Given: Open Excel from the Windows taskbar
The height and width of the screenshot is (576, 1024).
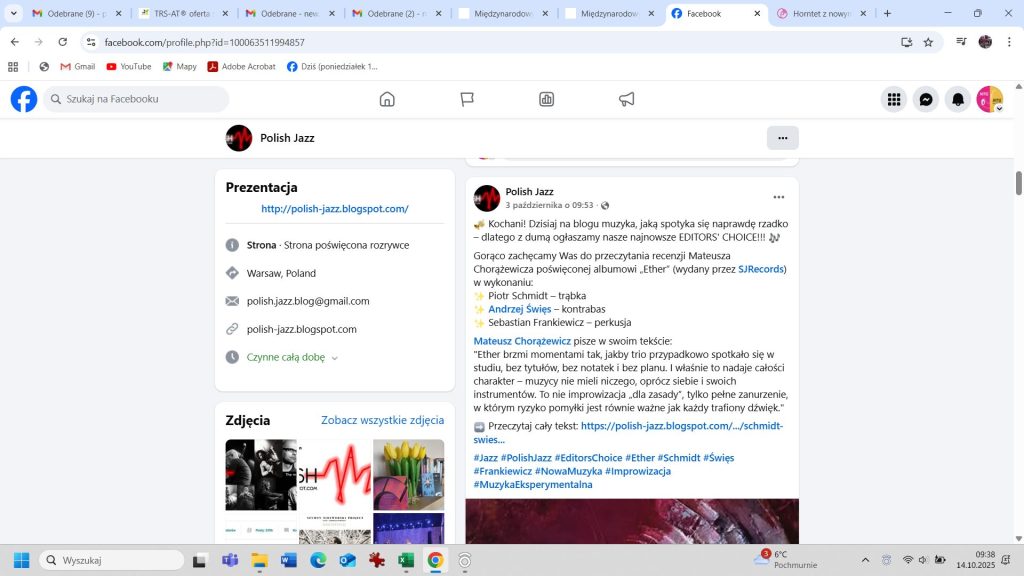Looking at the screenshot, I should [407, 560].
